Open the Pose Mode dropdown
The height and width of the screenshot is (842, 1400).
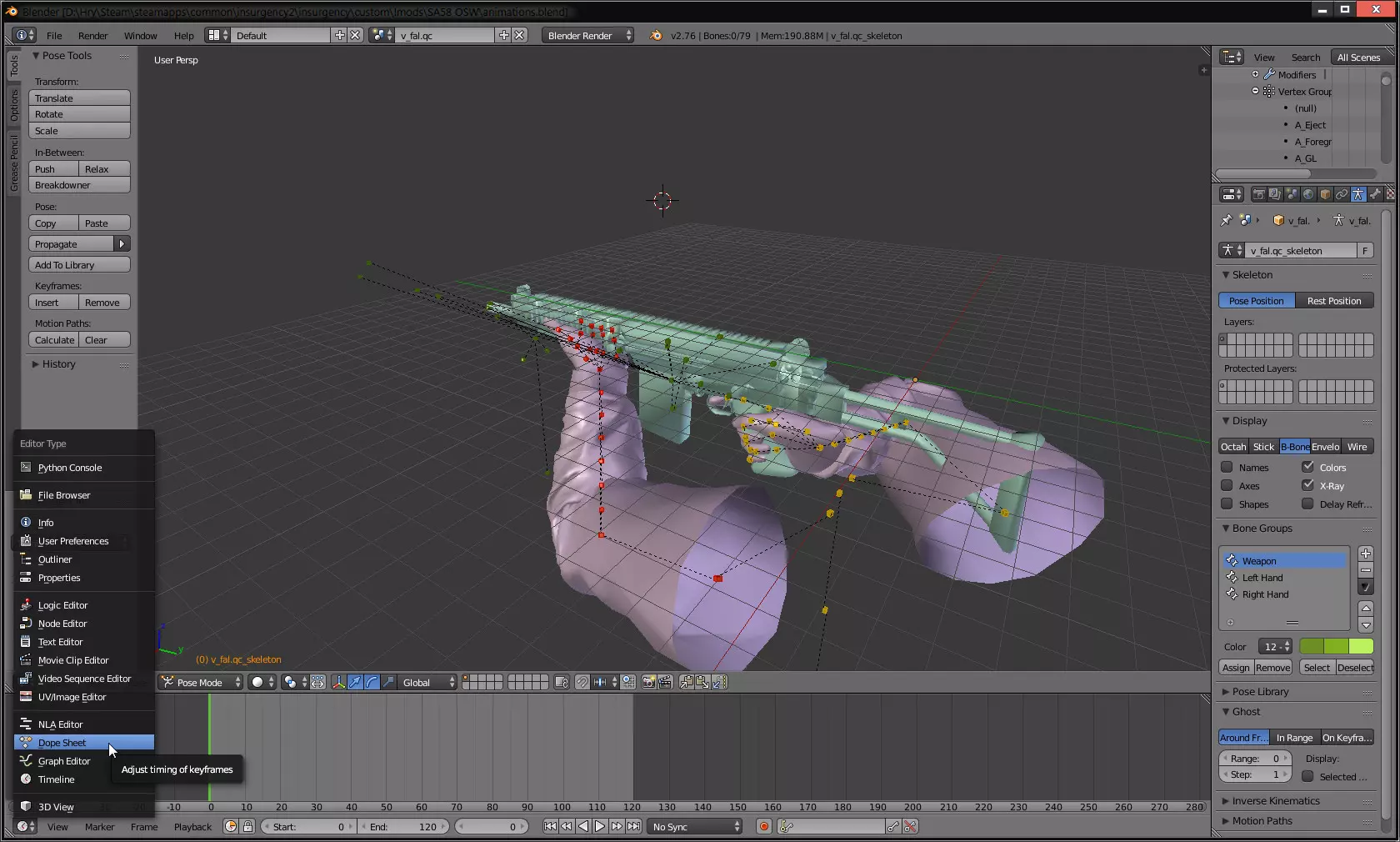(202, 683)
